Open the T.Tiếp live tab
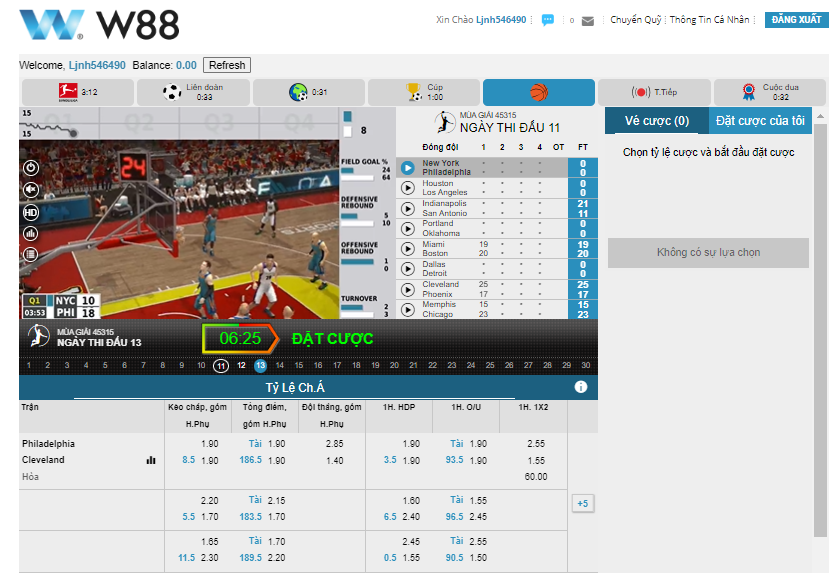This screenshot has width=830, height=573. click(654, 93)
